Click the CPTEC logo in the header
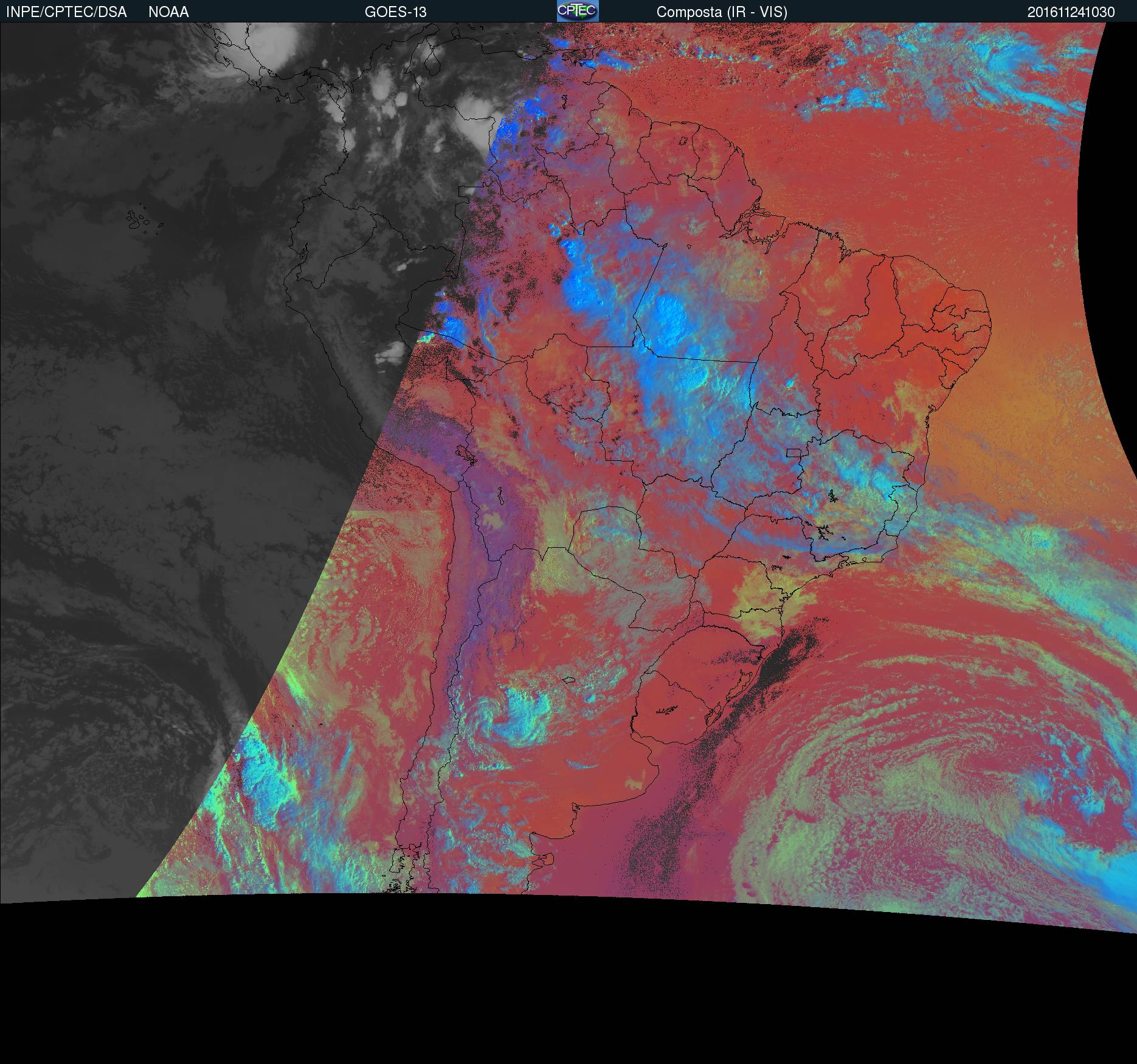This screenshot has height=1064, width=1137. point(578,11)
